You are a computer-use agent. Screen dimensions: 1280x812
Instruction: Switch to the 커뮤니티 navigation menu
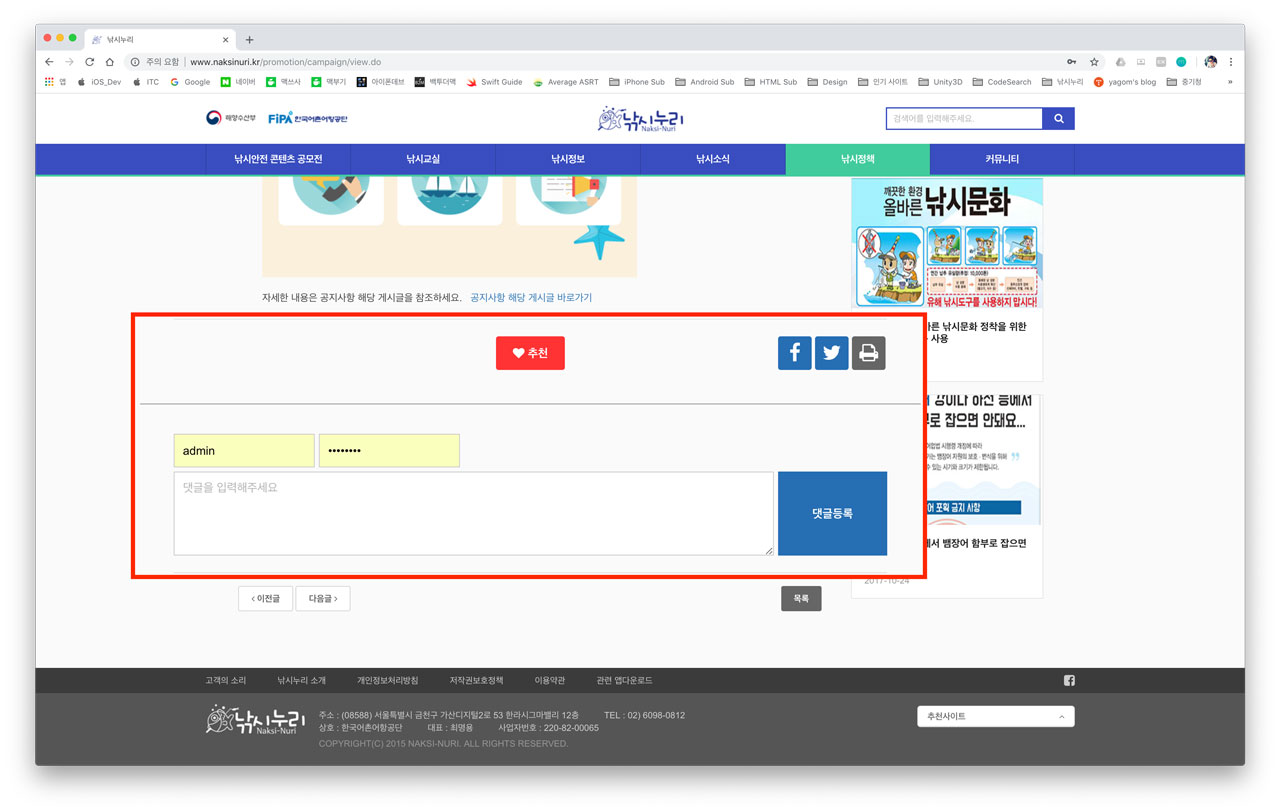[x=1001, y=158]
